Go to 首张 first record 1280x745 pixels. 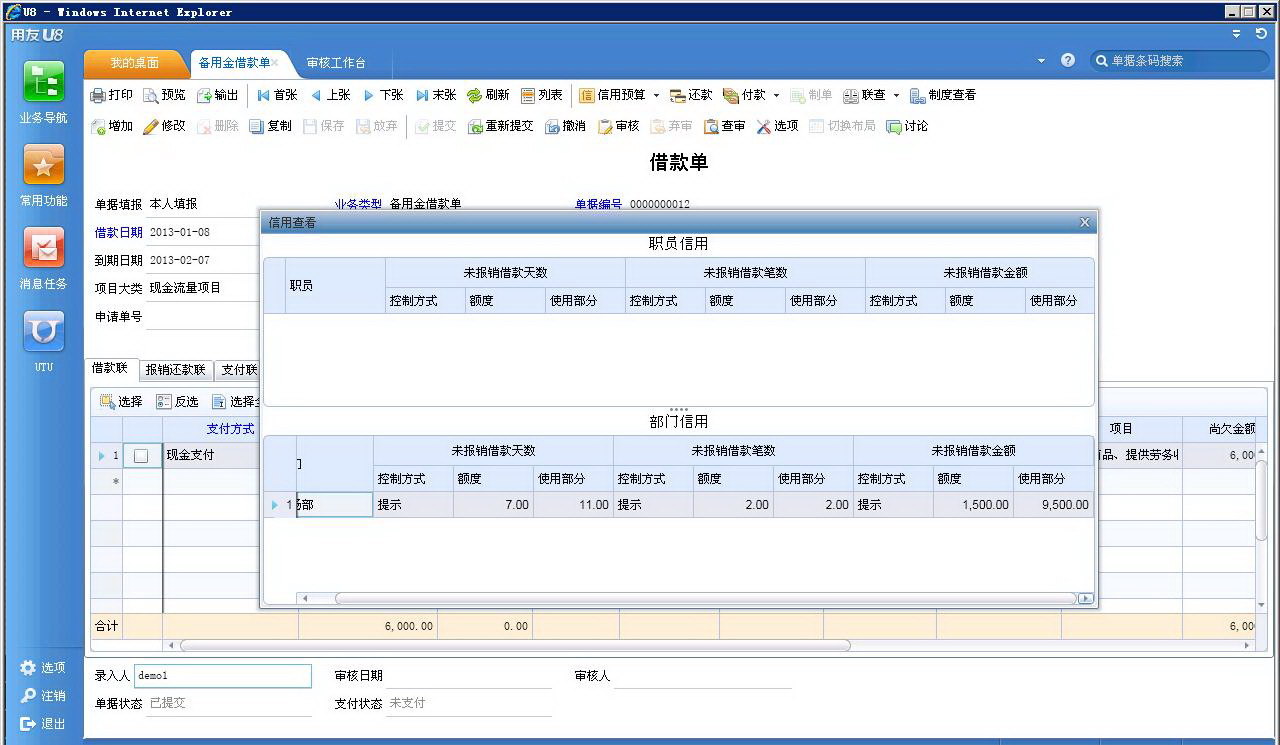(277, 95)
